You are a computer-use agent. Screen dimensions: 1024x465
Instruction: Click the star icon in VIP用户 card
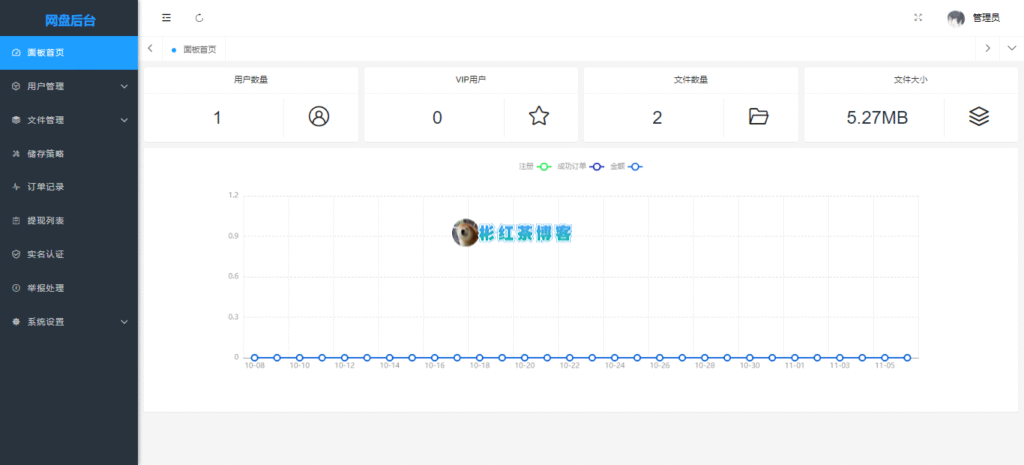click(x=539, y=117)
